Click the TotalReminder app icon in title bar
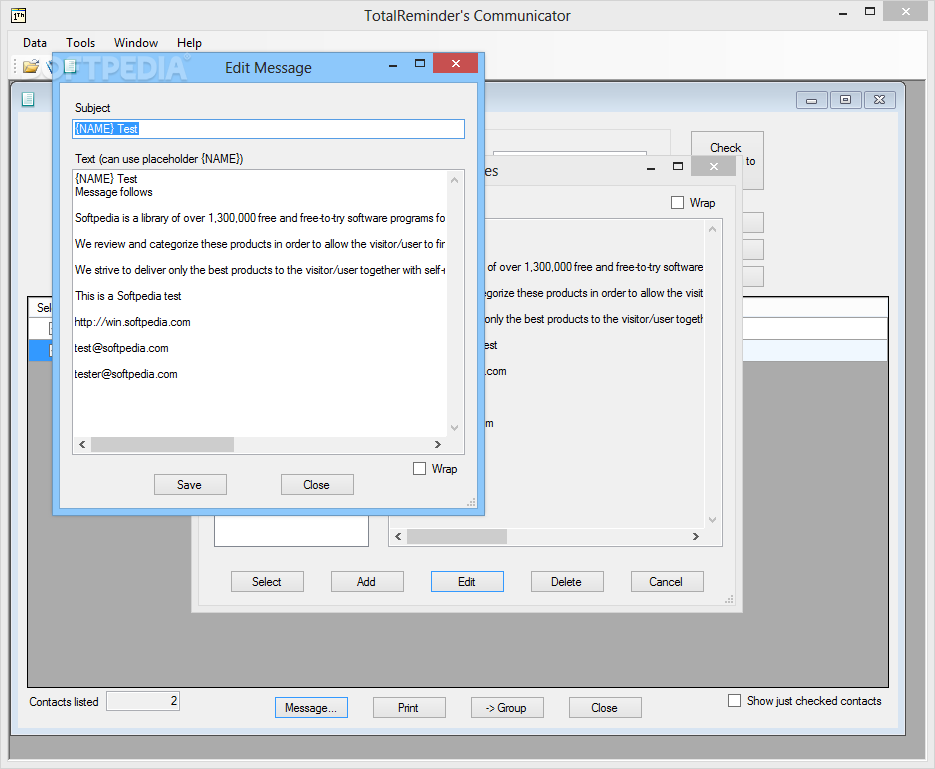This screenshot has width=935, height=769. point(19,15)
